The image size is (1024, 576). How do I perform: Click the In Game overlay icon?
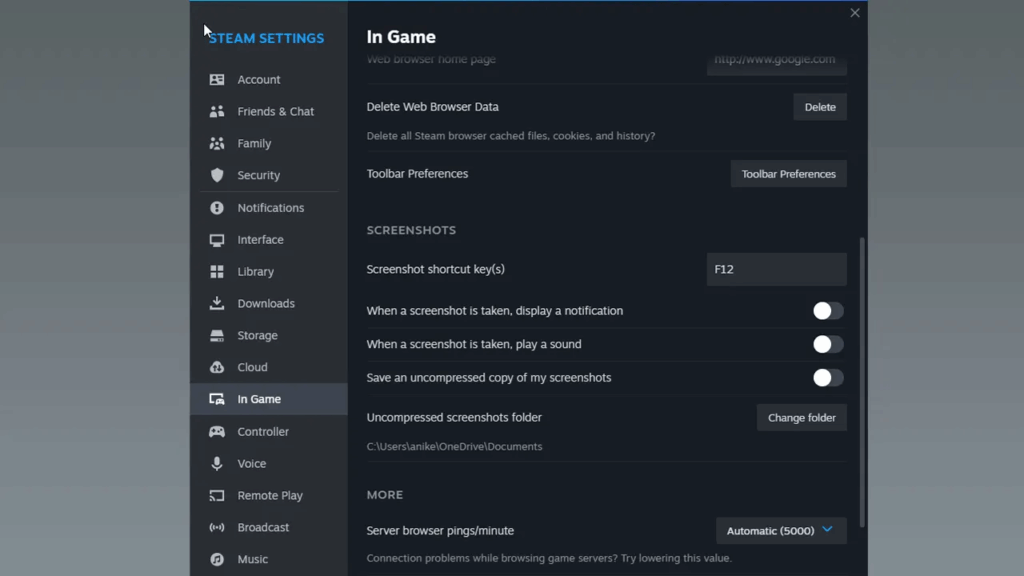[217, 399]
